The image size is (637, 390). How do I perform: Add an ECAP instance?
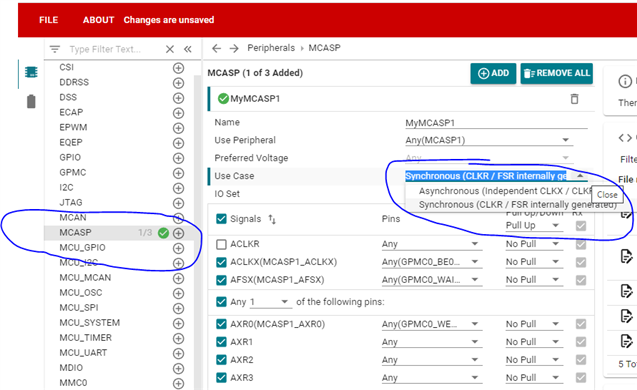tap(178, 113)
